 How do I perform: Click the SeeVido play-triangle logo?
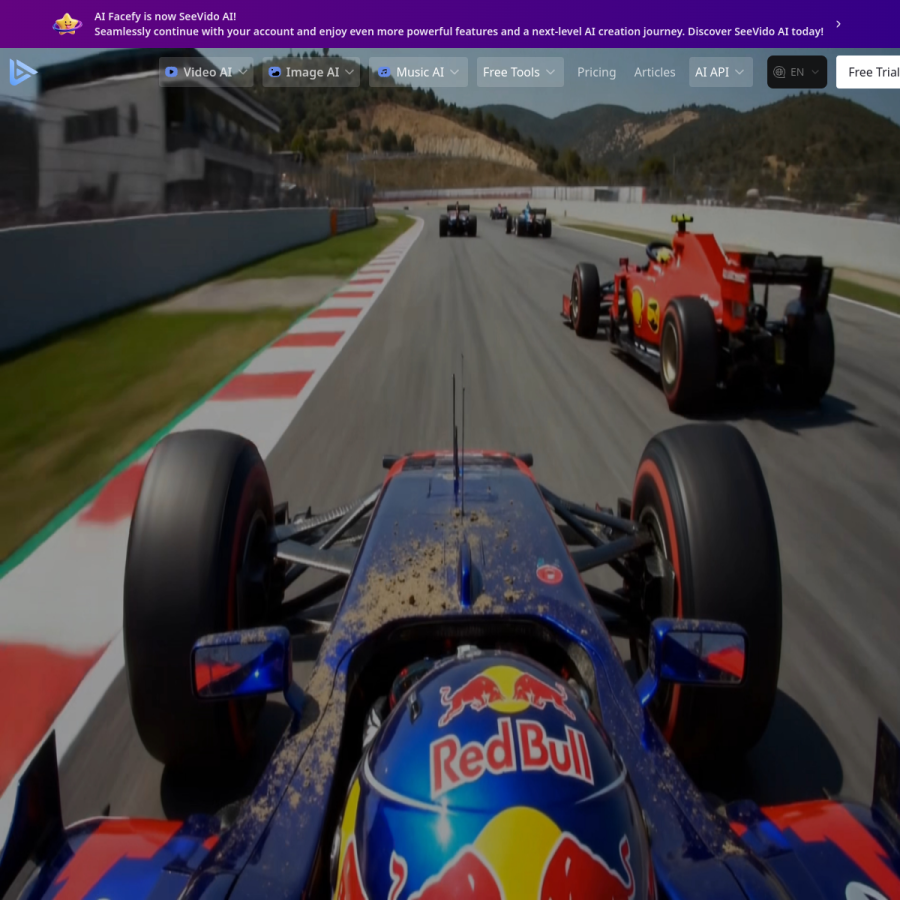tap(23, 72)
